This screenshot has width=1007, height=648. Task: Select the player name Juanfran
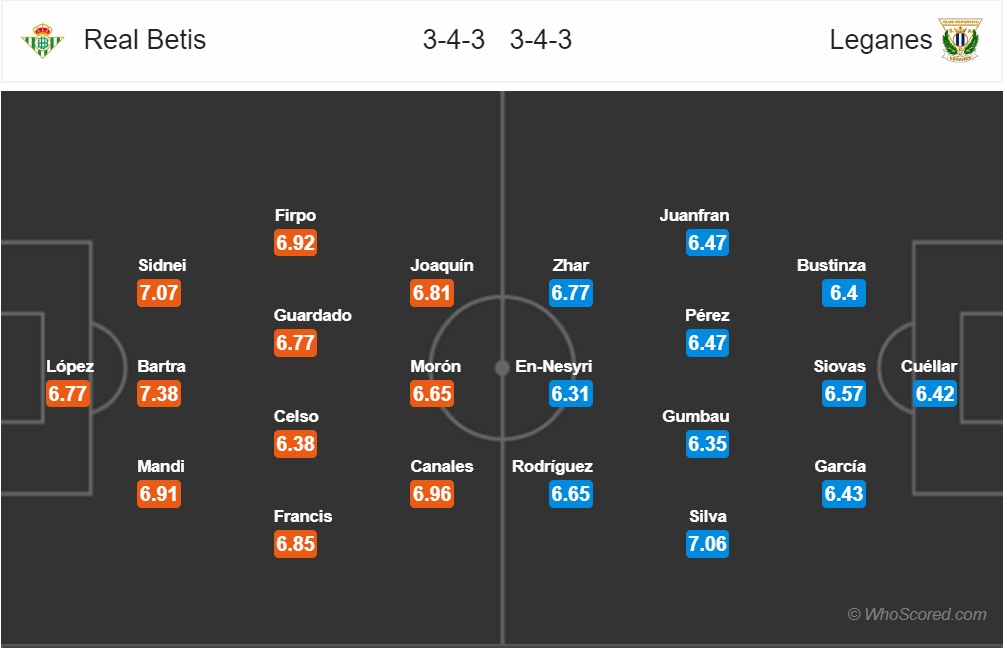pyautogui.click(x=694, y=215)
